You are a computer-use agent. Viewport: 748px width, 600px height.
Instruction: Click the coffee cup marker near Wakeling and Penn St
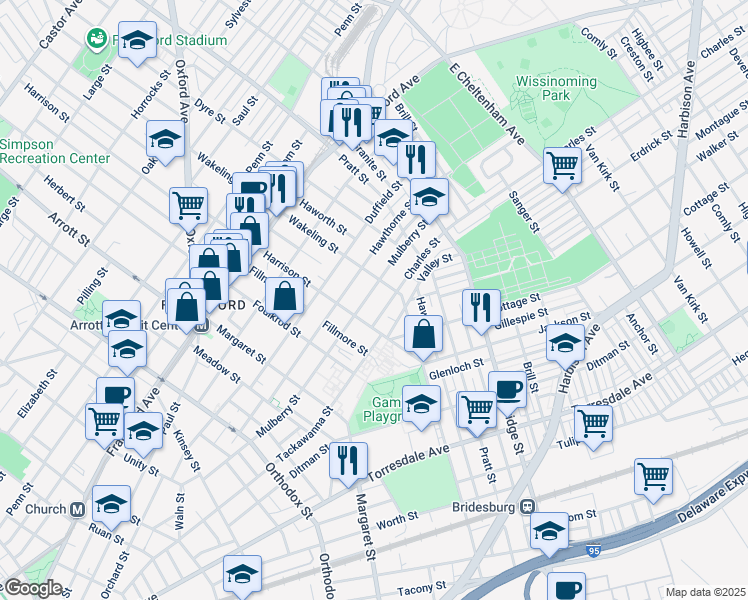pos(252,186)
